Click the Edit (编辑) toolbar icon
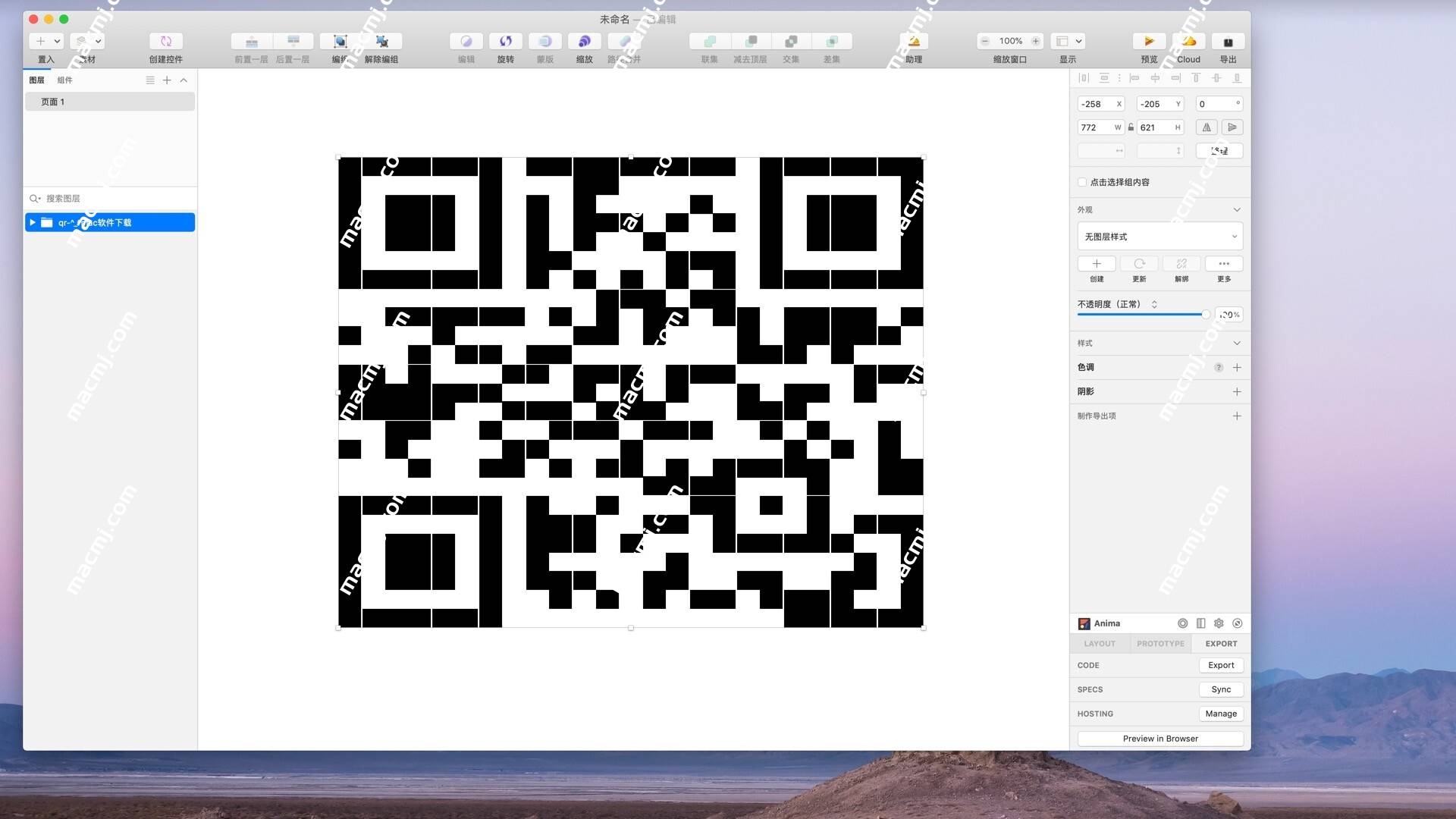 466,41
